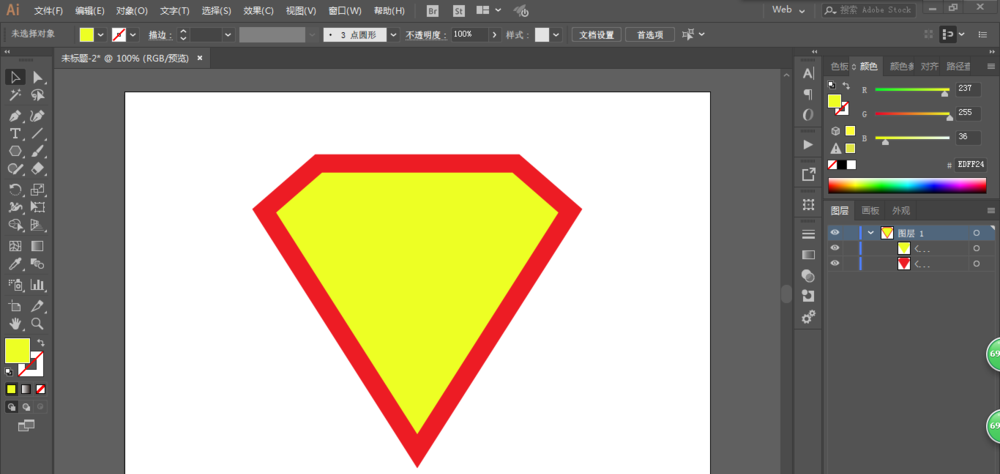Open Adobe Stock via St icon

click(459, 11)
